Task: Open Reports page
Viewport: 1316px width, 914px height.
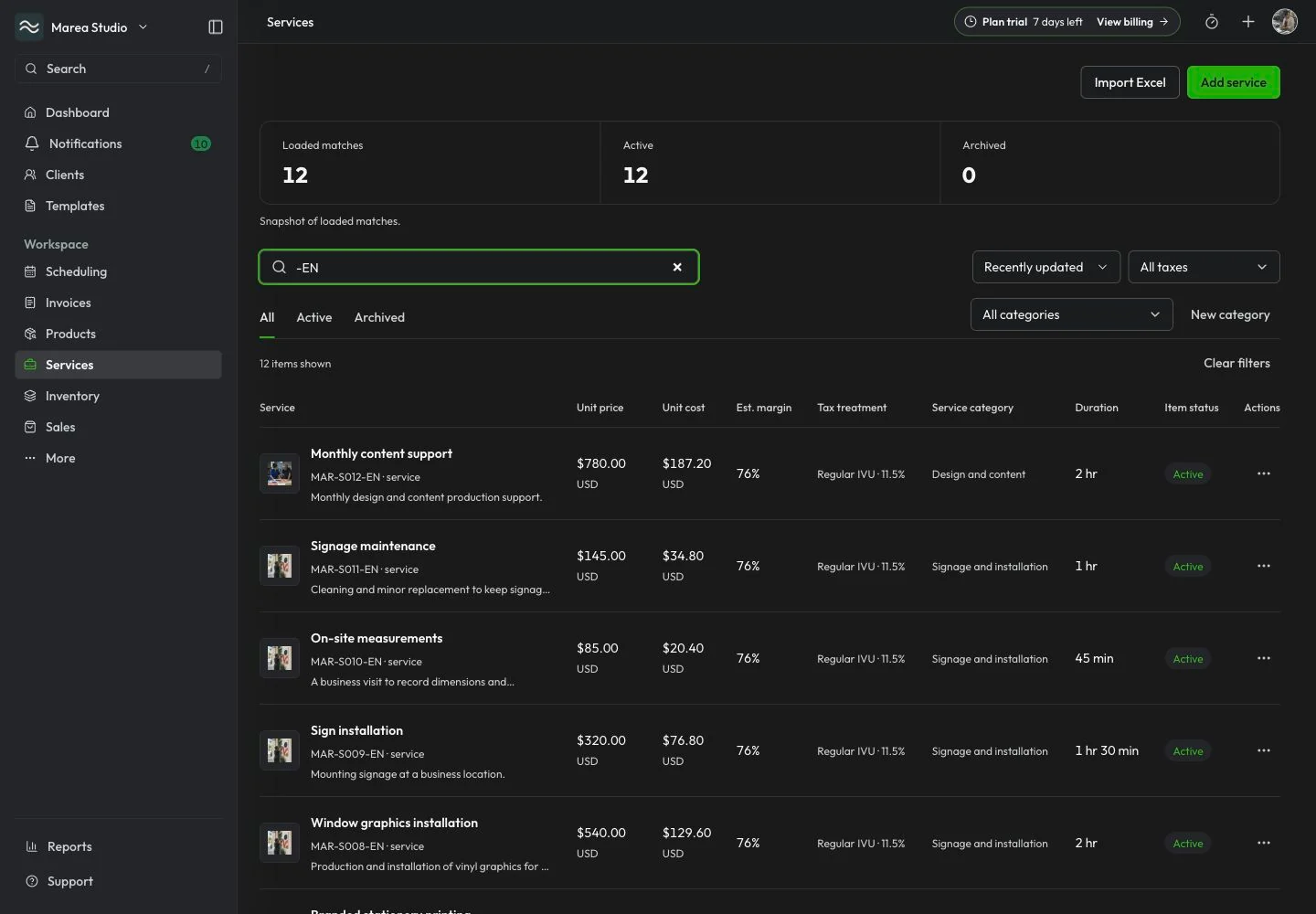Action: [x=118, y=846]
